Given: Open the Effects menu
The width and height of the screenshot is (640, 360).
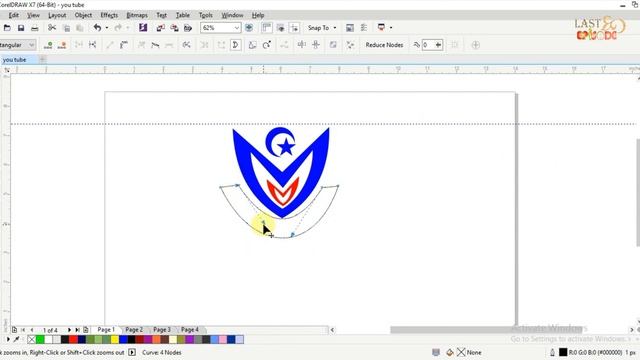Looking at the screenshot, I should point(109,15).
